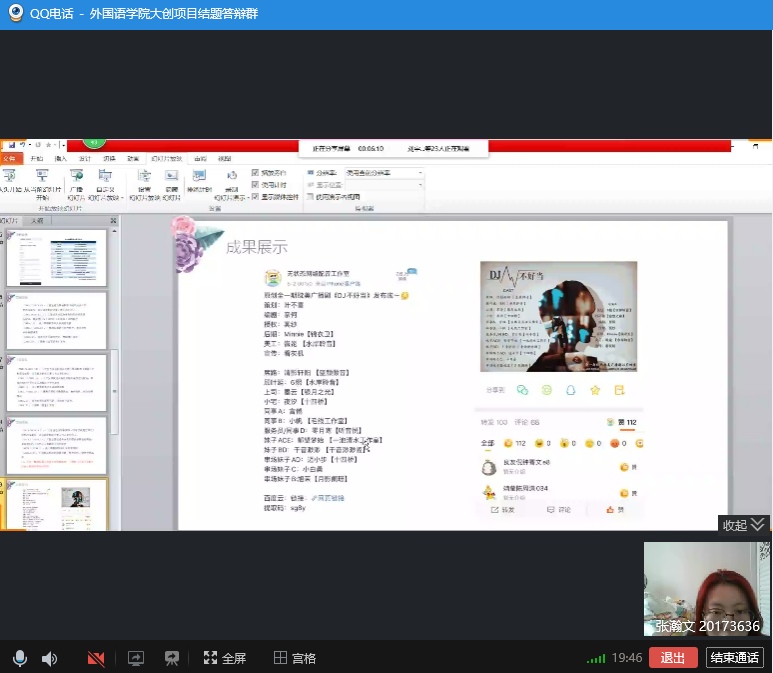Switch to grid view with 宫格
Screen dimensions: 773x673
(x=295, y=658)
